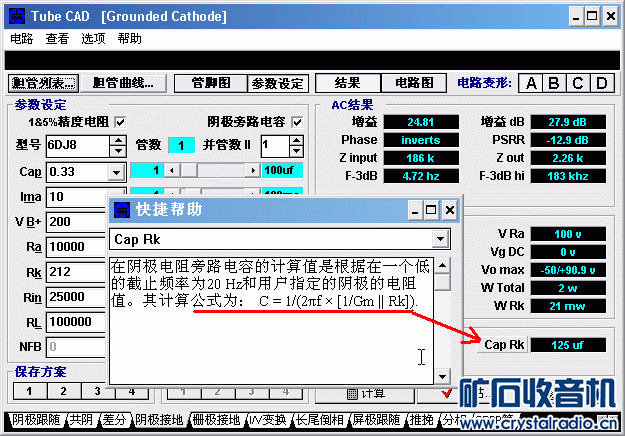Click the V B+ field showing 200
This screenshot has height=436, width=625.
(x=77, y=222)
